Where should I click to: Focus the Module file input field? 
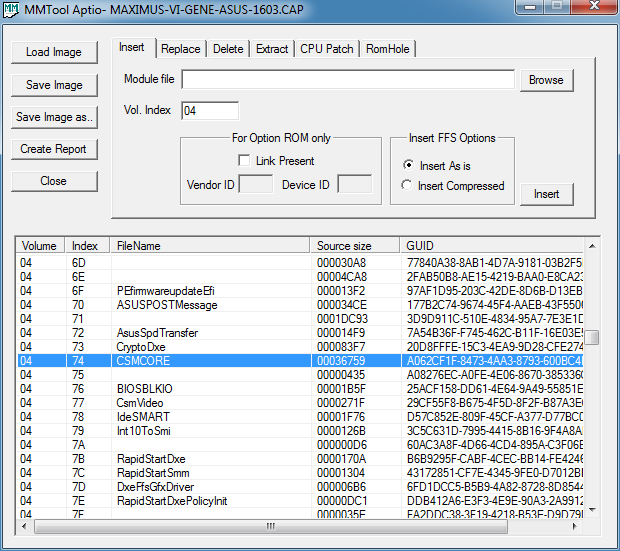pyautogui.click(x=348, y=80)
